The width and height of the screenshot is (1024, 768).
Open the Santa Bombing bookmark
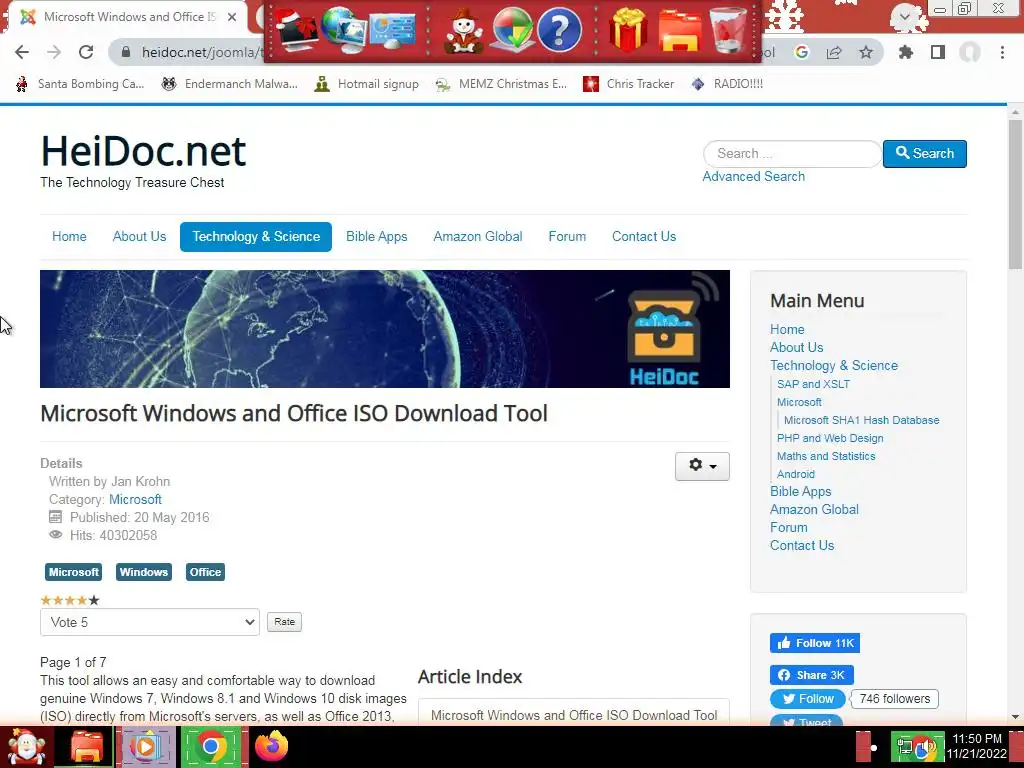[x=80, y=84]
